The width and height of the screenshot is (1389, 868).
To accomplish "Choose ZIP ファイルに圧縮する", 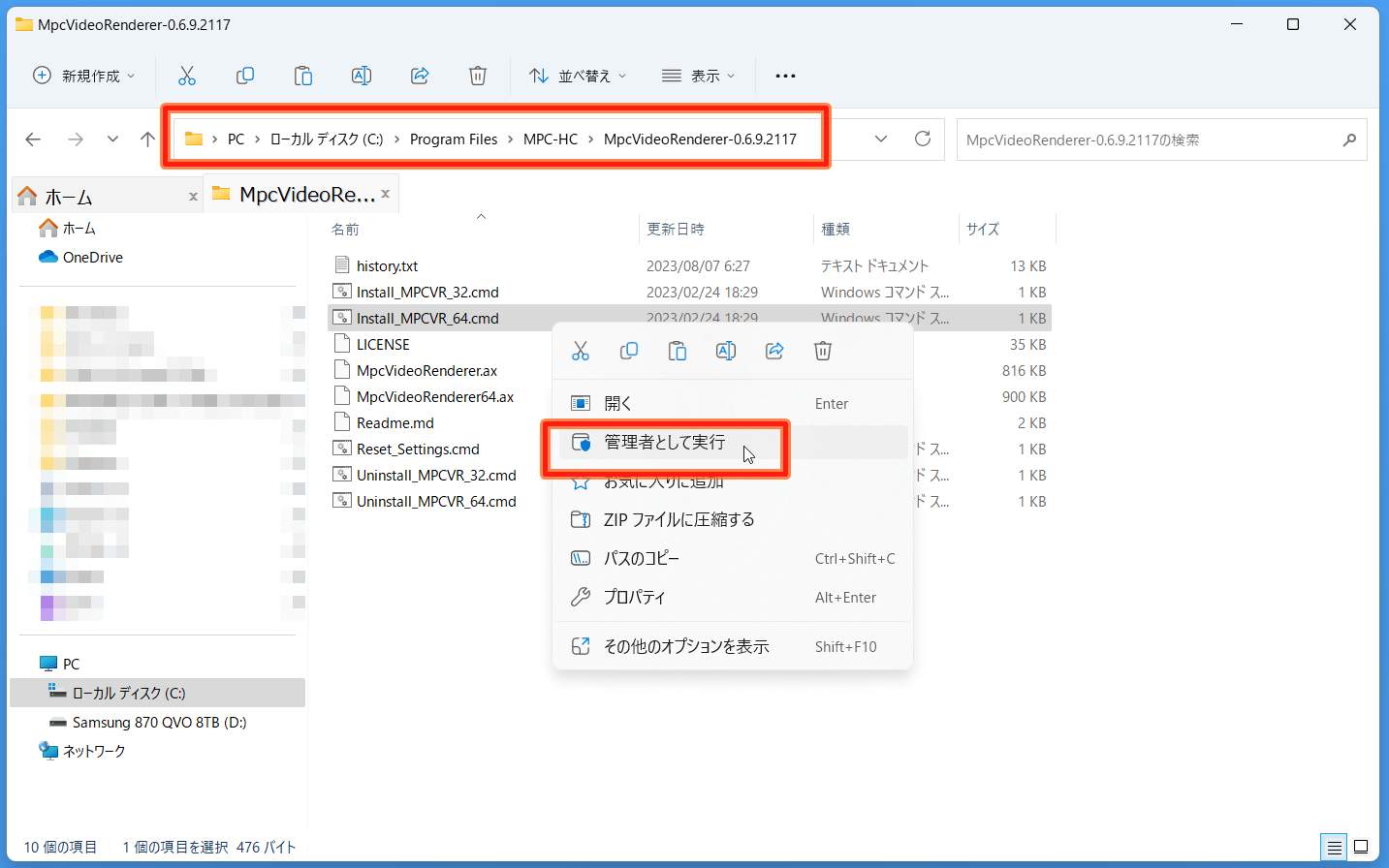I will pos(734,520).
